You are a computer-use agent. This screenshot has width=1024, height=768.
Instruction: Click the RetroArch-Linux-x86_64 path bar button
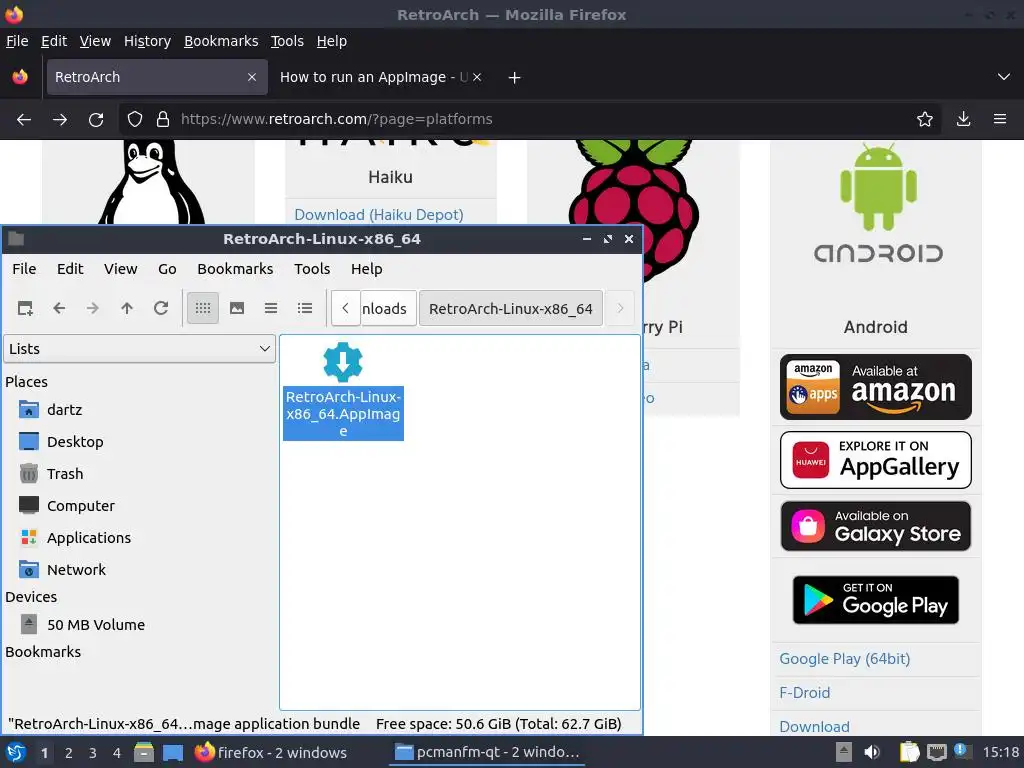[511, 308]
